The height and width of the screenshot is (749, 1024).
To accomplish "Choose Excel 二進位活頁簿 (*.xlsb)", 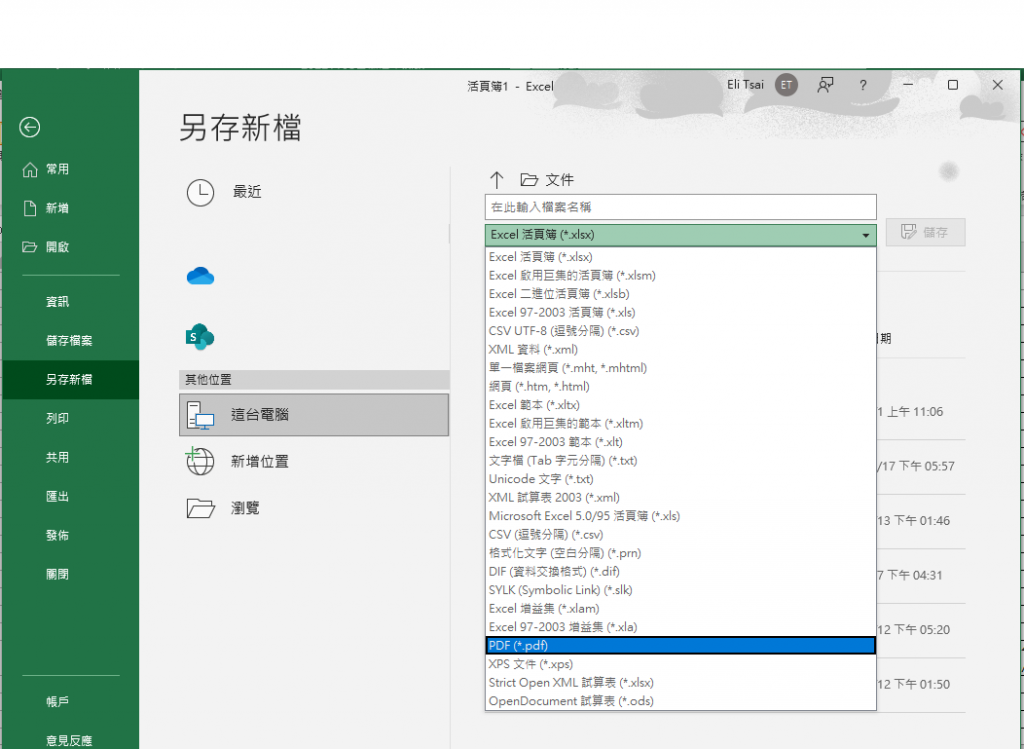I will (x=680, y=294).
